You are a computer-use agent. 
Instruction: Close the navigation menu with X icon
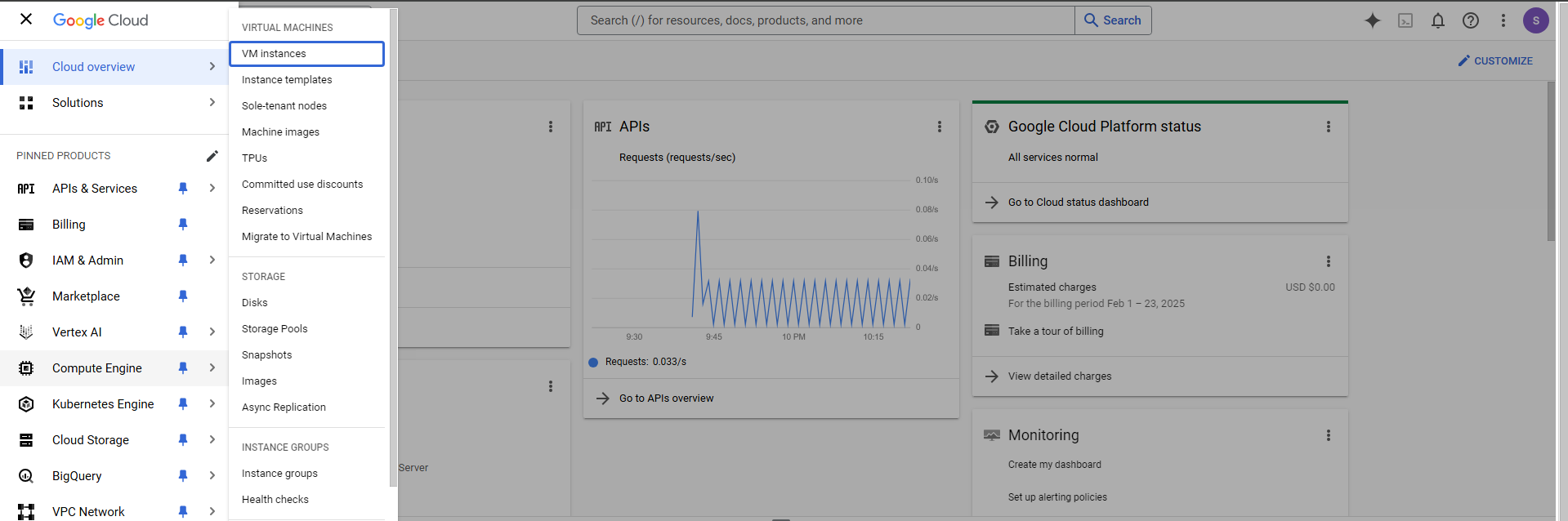pyautogui.click(x=26, y=19)
